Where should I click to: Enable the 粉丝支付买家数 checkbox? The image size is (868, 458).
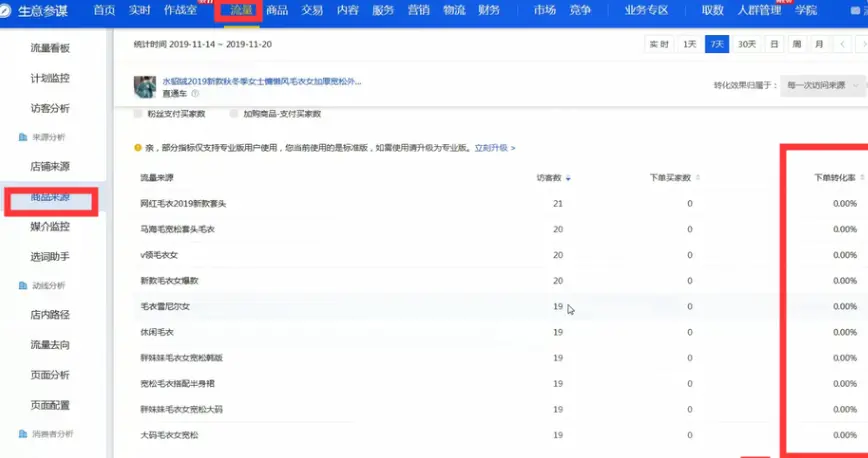point(138,114)
